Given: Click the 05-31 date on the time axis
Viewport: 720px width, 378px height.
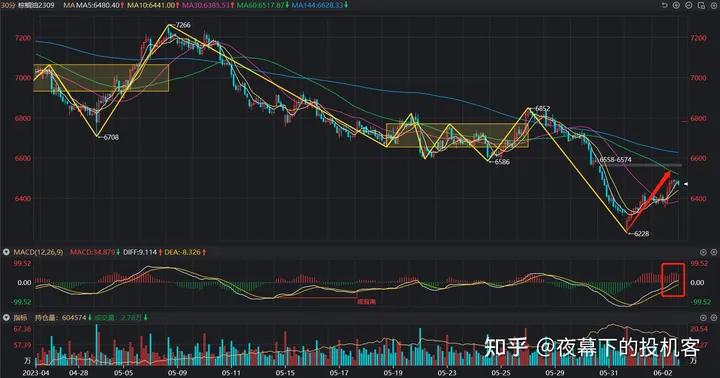Looking at the screenshot, I should 608,373.
